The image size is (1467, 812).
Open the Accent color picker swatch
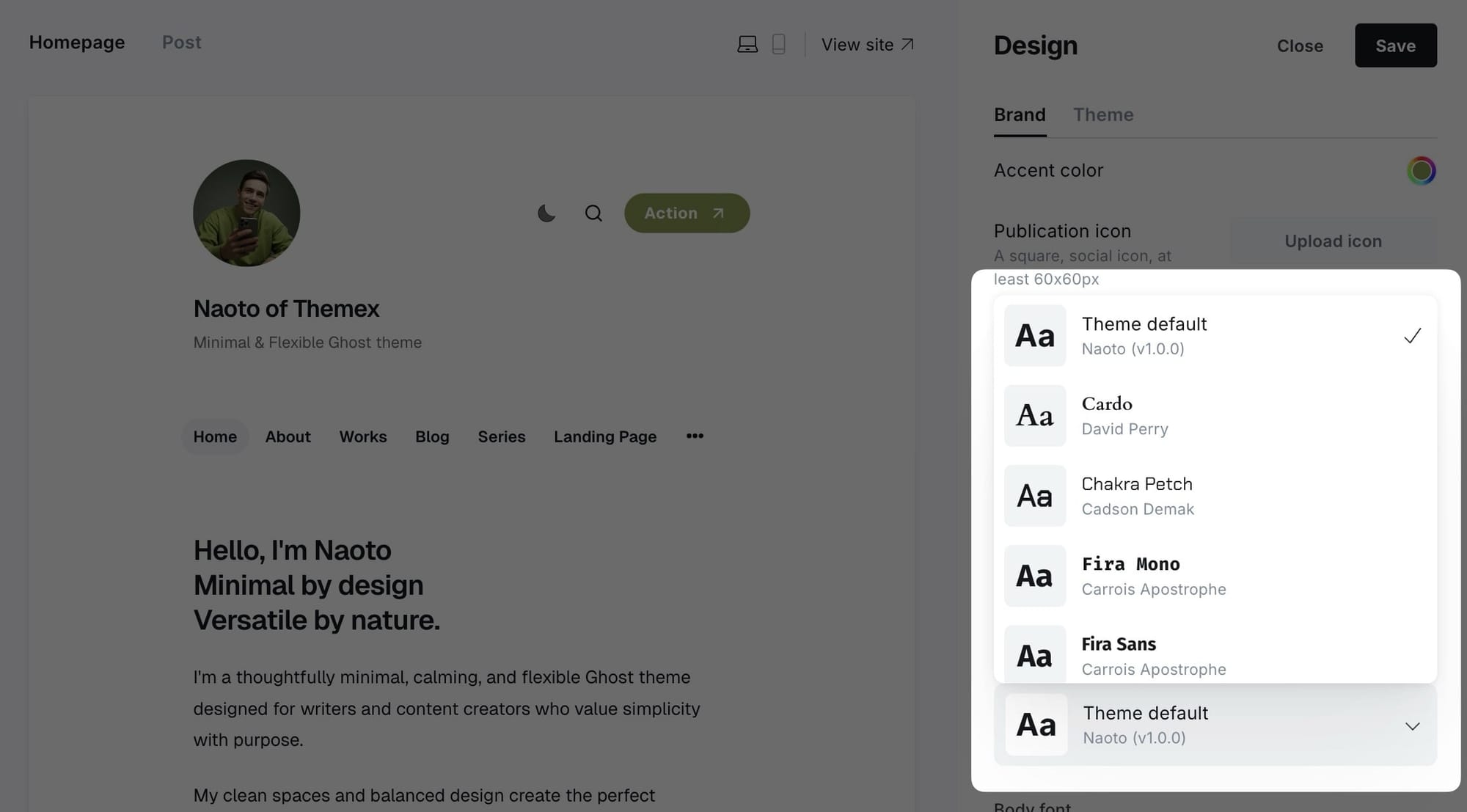(1421, 171)
